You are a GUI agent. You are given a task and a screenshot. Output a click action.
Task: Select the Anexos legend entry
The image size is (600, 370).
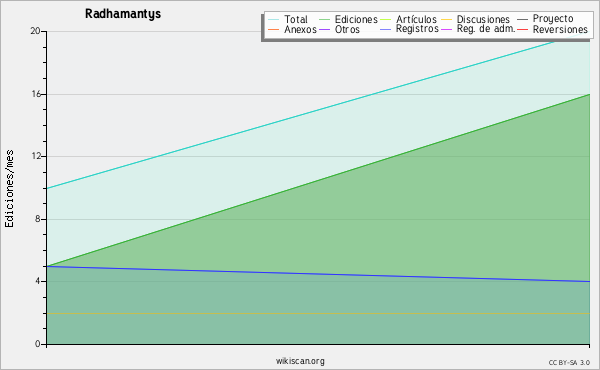pyautogui.click(x=300, y=29)
